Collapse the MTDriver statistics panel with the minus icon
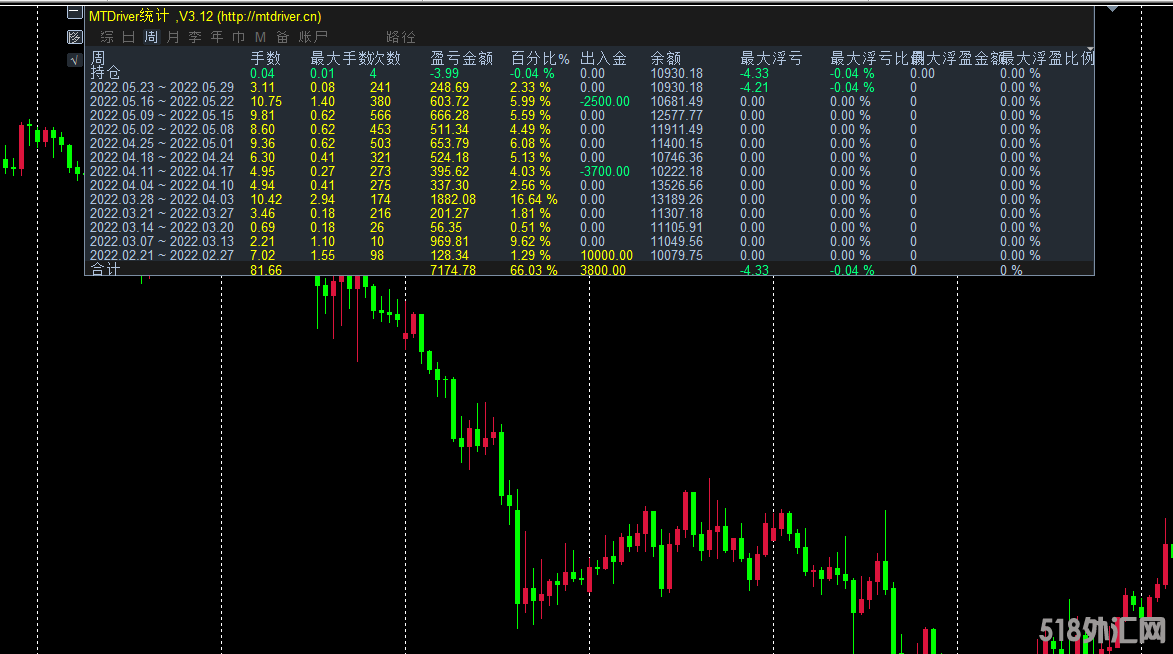The width and height of the screenshot is (1173, 654). (74, 13)
